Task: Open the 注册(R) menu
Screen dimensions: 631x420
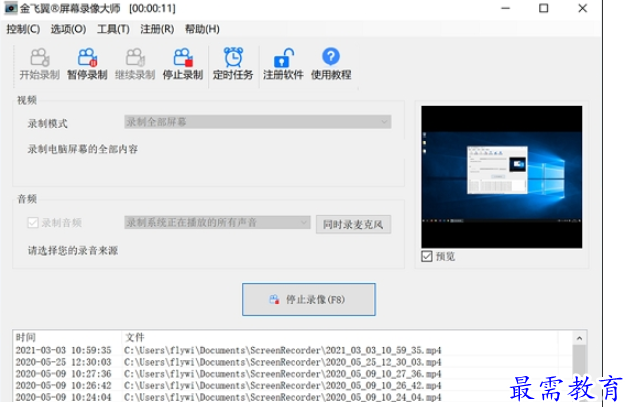Action: tap(157, 29)
